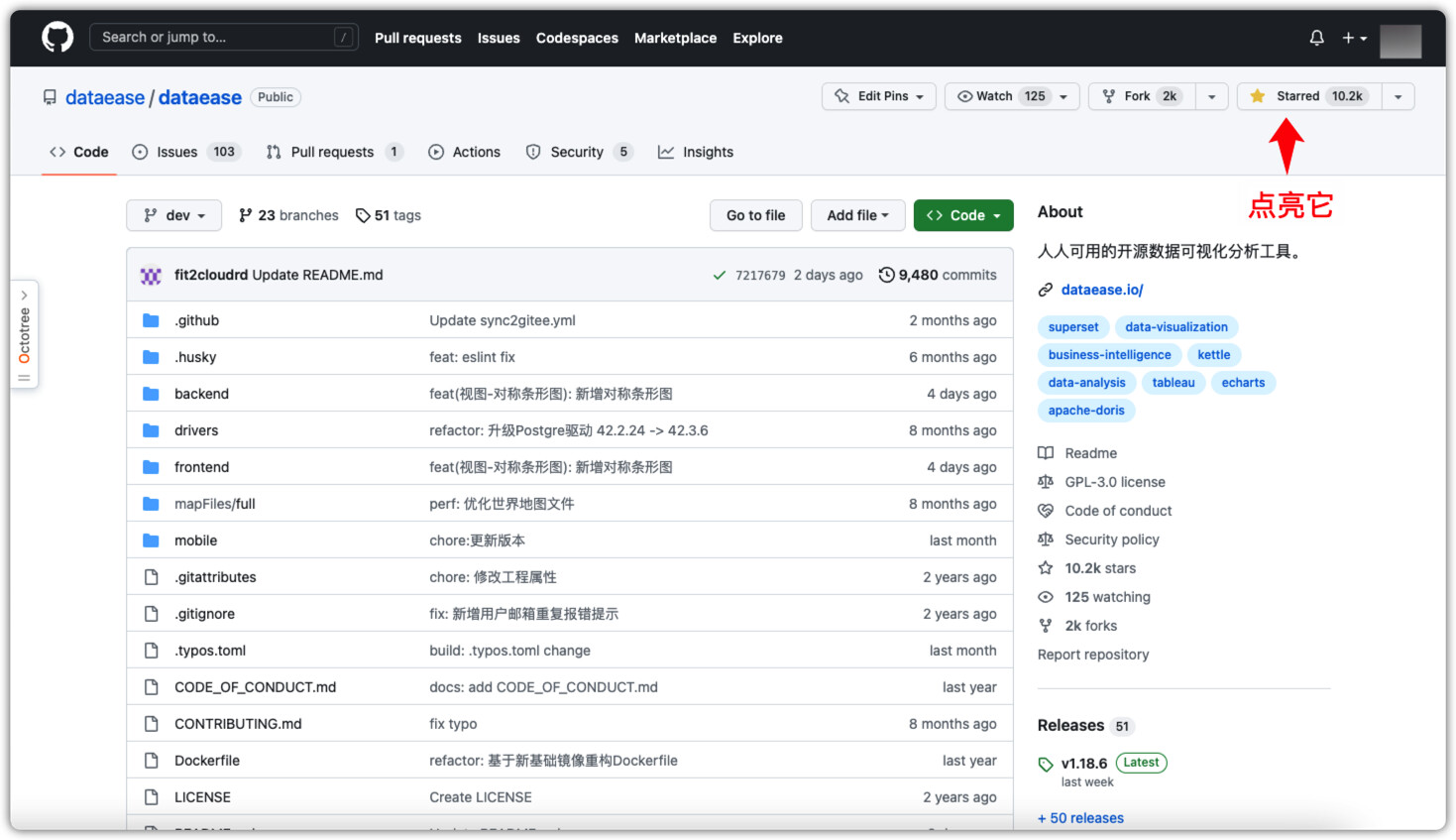Toggle the Starred button
1456x840 pixels.
1308,96
